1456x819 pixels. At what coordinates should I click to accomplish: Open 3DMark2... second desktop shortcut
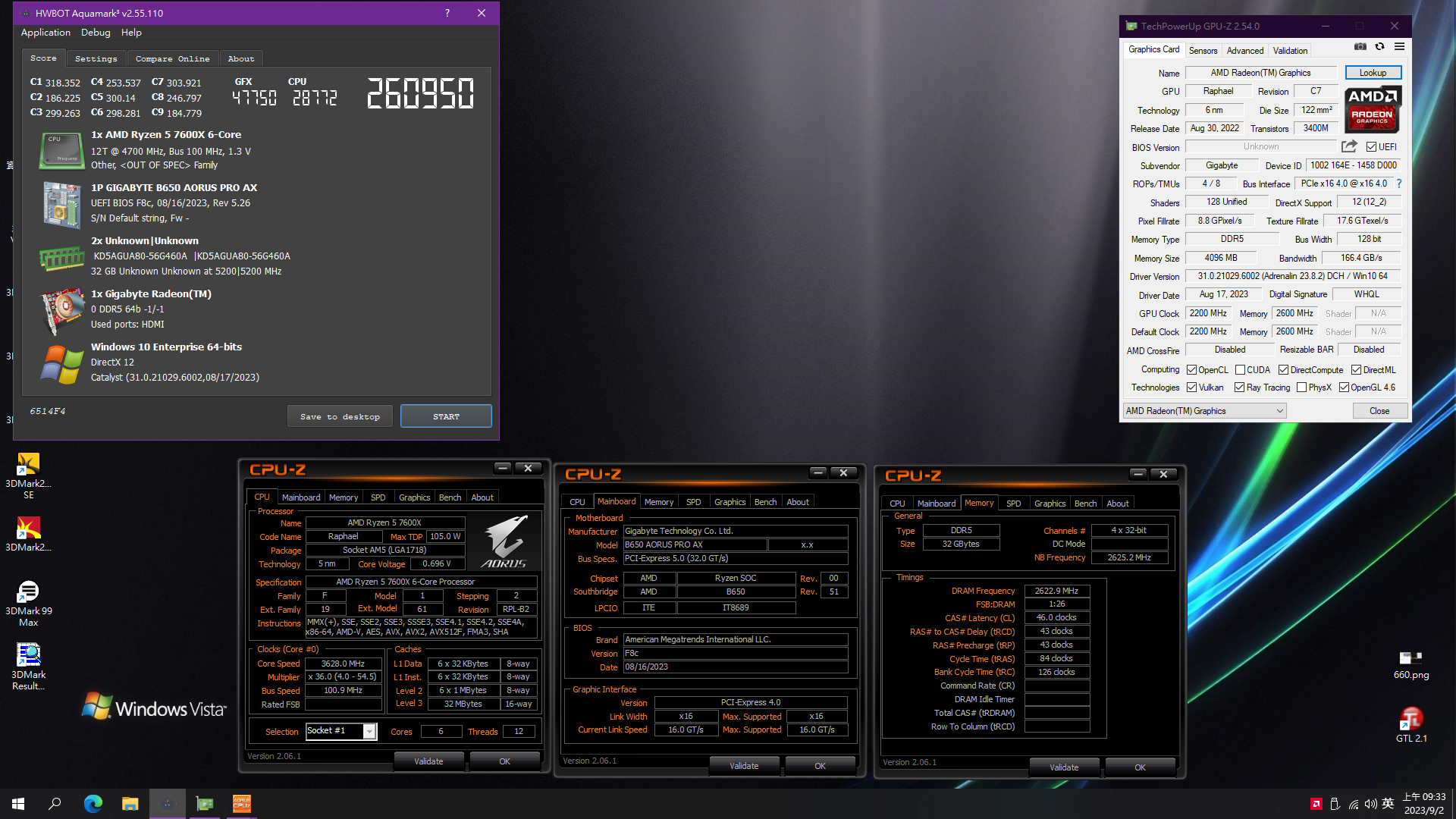click(28, 535)
